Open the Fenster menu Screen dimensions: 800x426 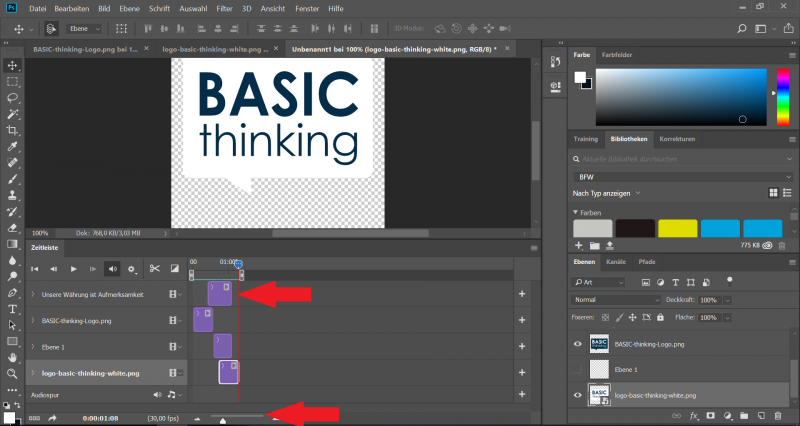tap(307, 9)
